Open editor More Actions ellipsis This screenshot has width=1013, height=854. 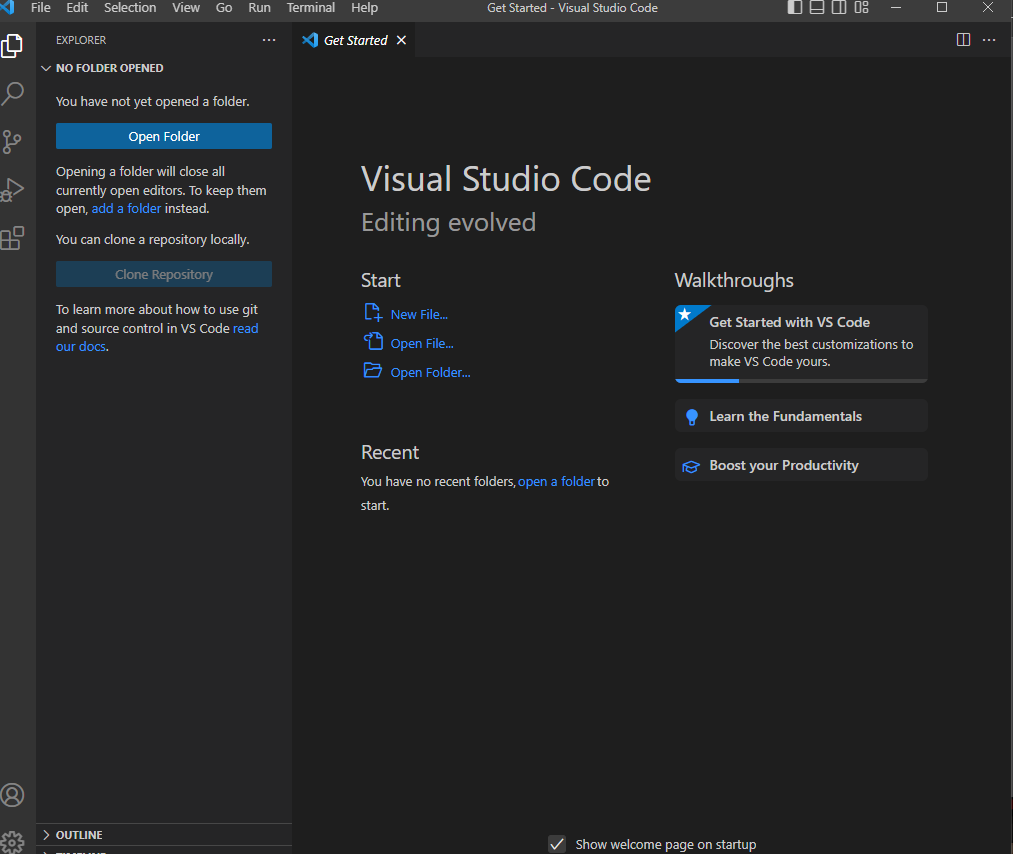[989, 40]
